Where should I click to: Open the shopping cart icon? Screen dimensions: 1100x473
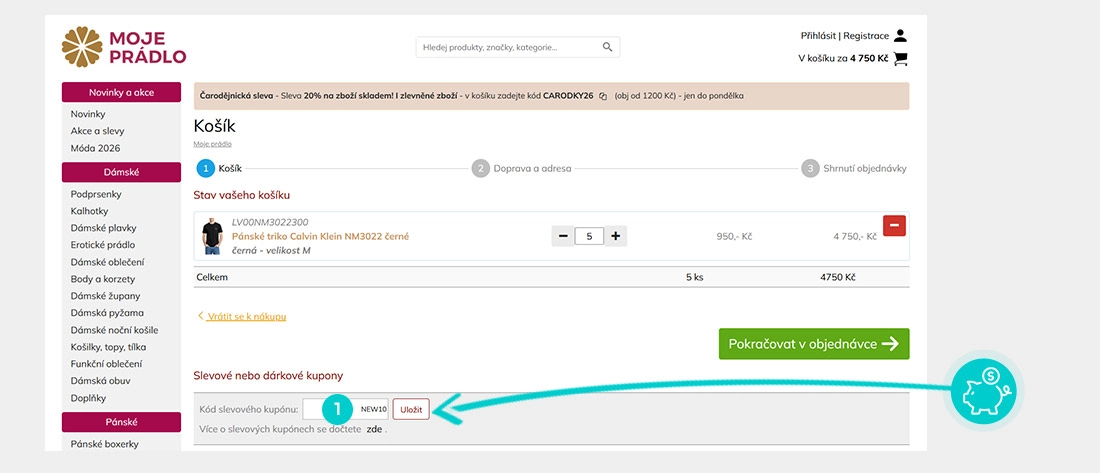[901, 59]
